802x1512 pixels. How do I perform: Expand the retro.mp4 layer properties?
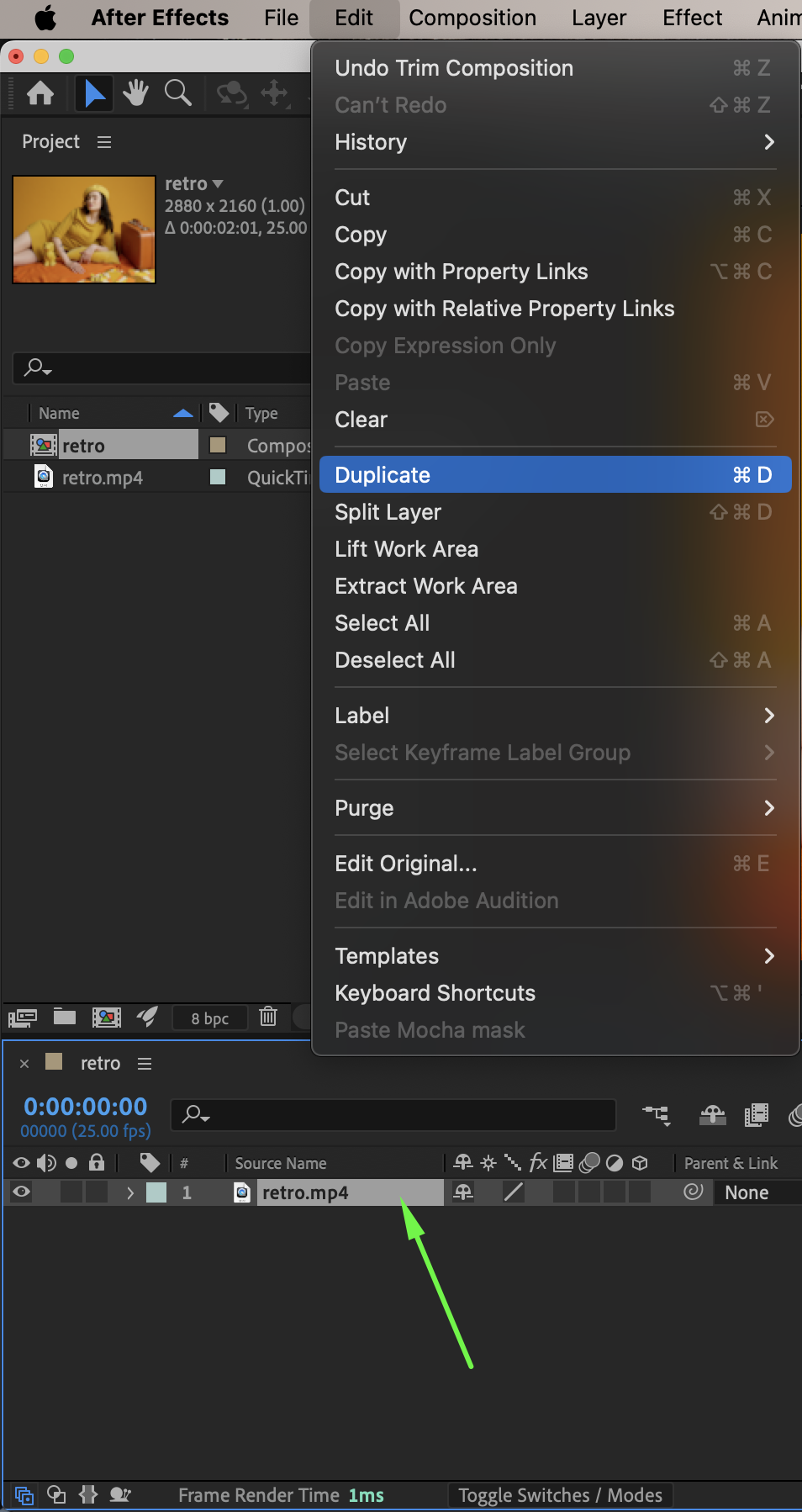pos(129,1192)
